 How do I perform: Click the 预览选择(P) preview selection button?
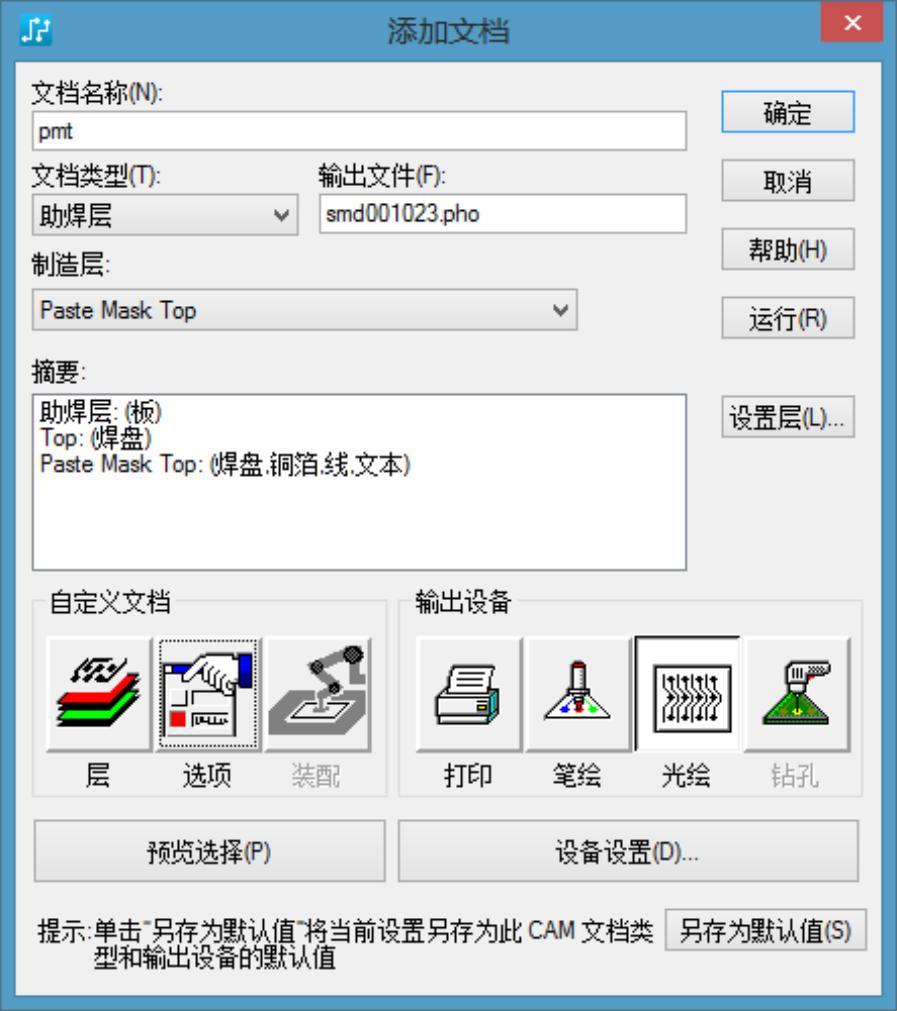(x=210, y=851)
